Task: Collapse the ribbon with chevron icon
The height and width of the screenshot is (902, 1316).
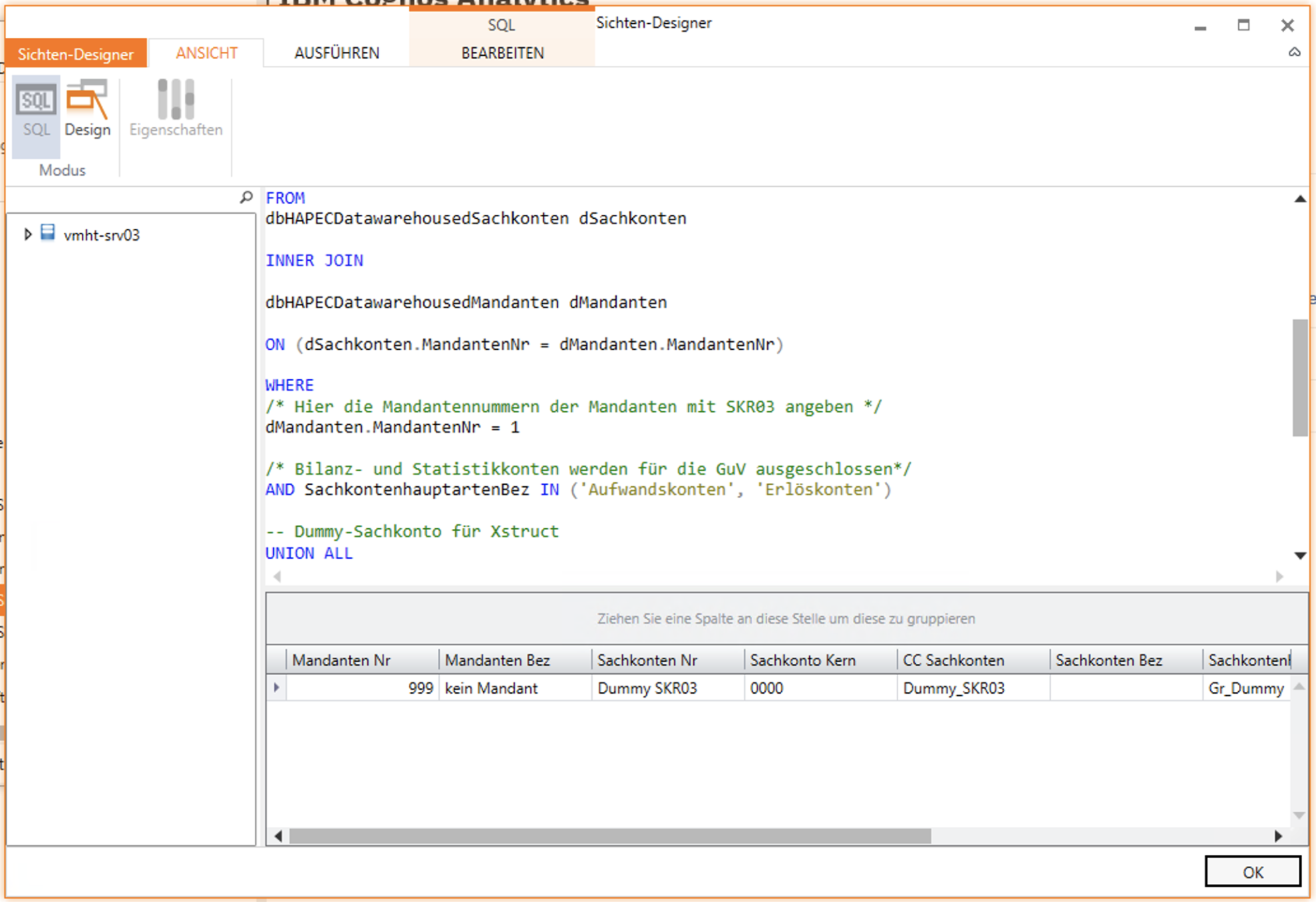Action: point(1294,53)
